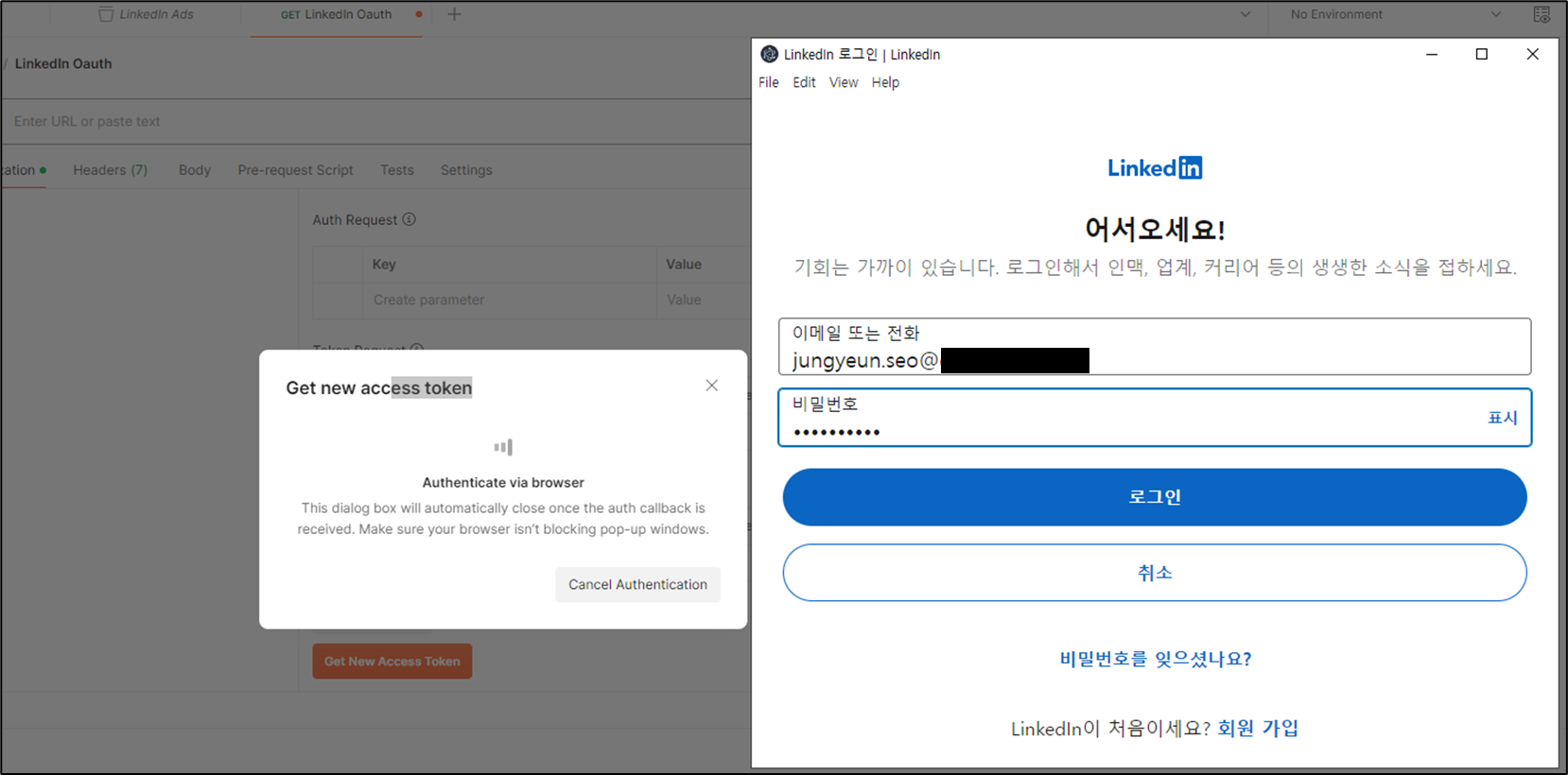Screen dimensions: 1568x775
Task: Focus the email or phone input field
Action: 1155,347
